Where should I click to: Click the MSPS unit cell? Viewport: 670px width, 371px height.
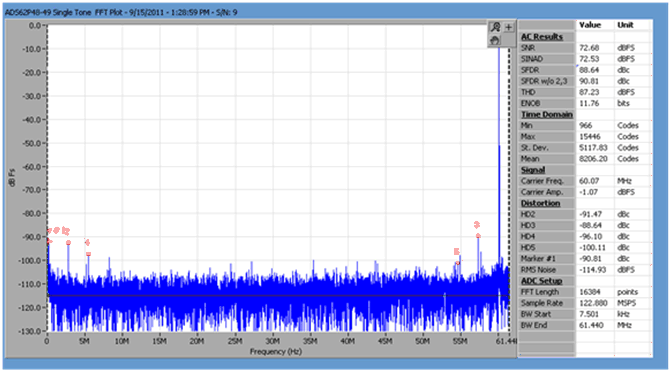click(626, 303)
